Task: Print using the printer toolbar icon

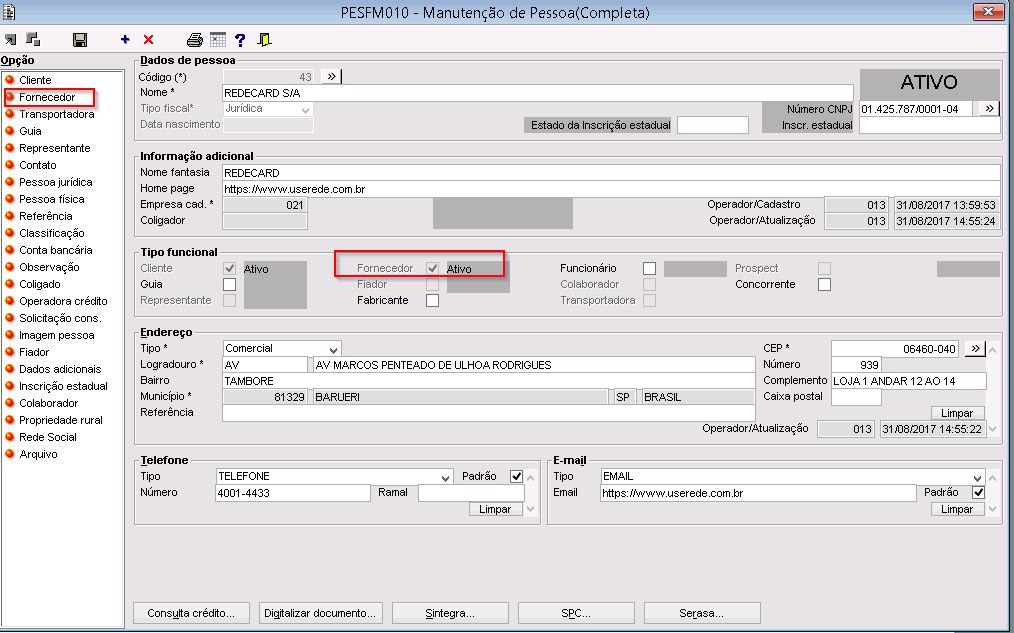Action: point(194,39)
